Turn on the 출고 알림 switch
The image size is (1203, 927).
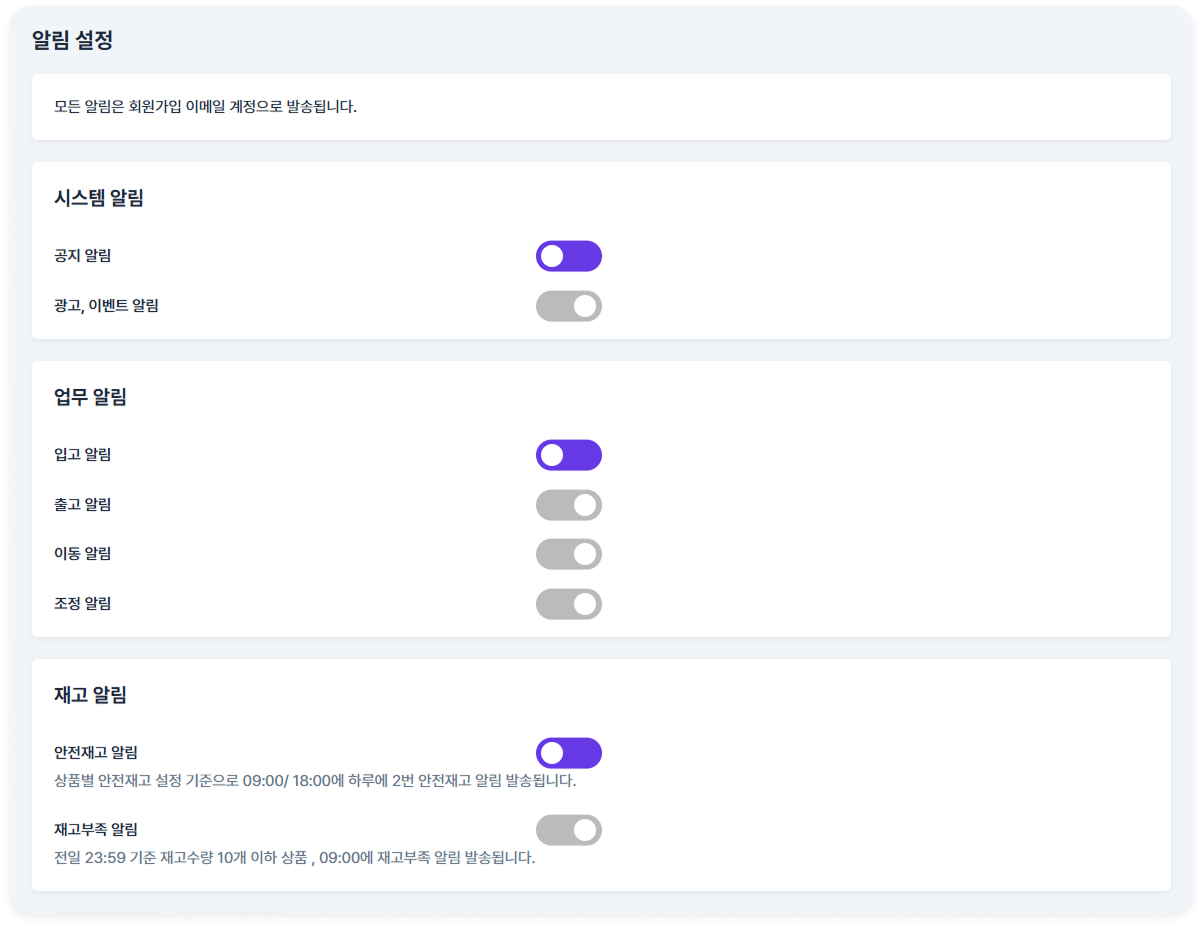569,505
